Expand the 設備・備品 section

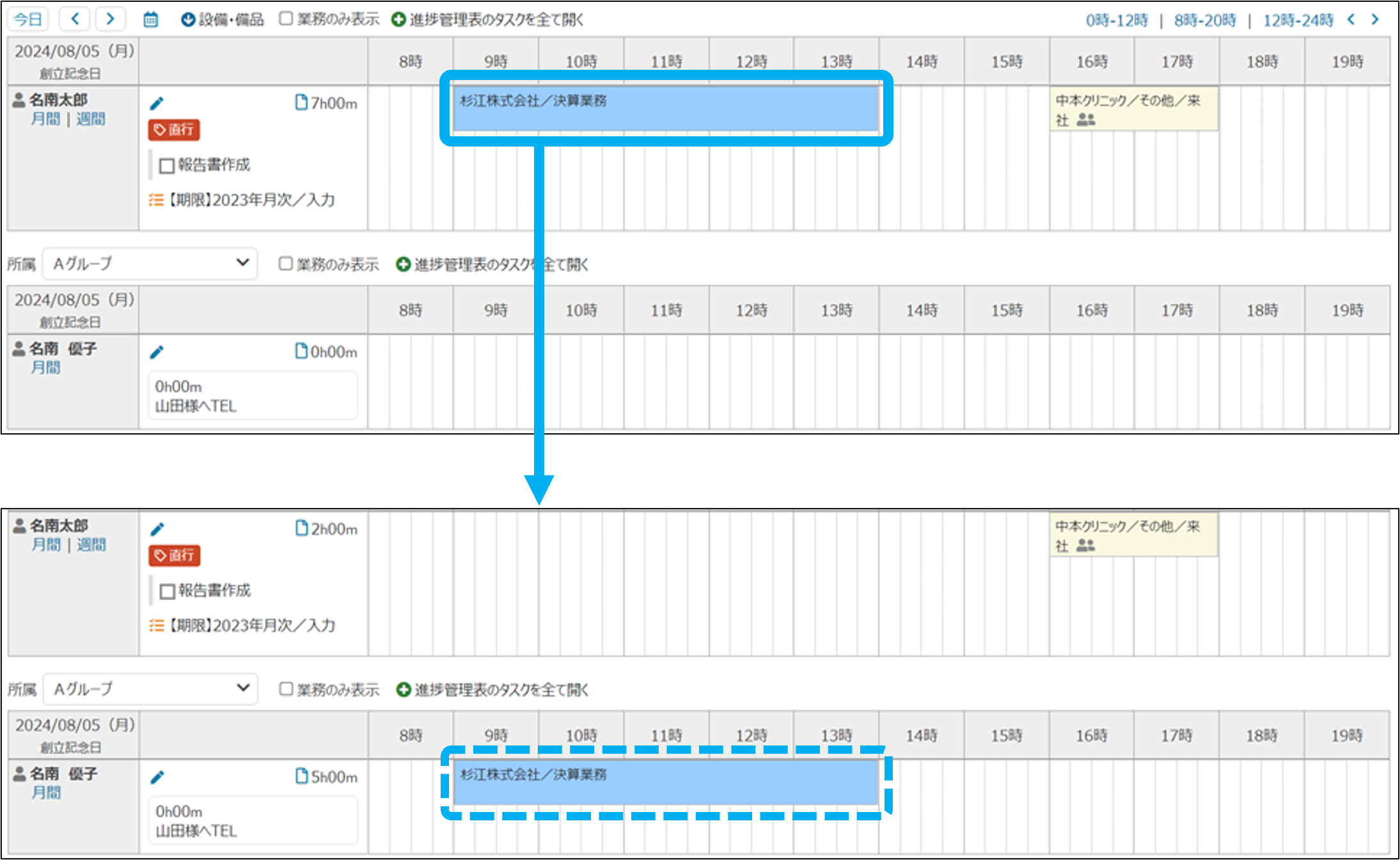pyautogui.click(x=222, y=20)
